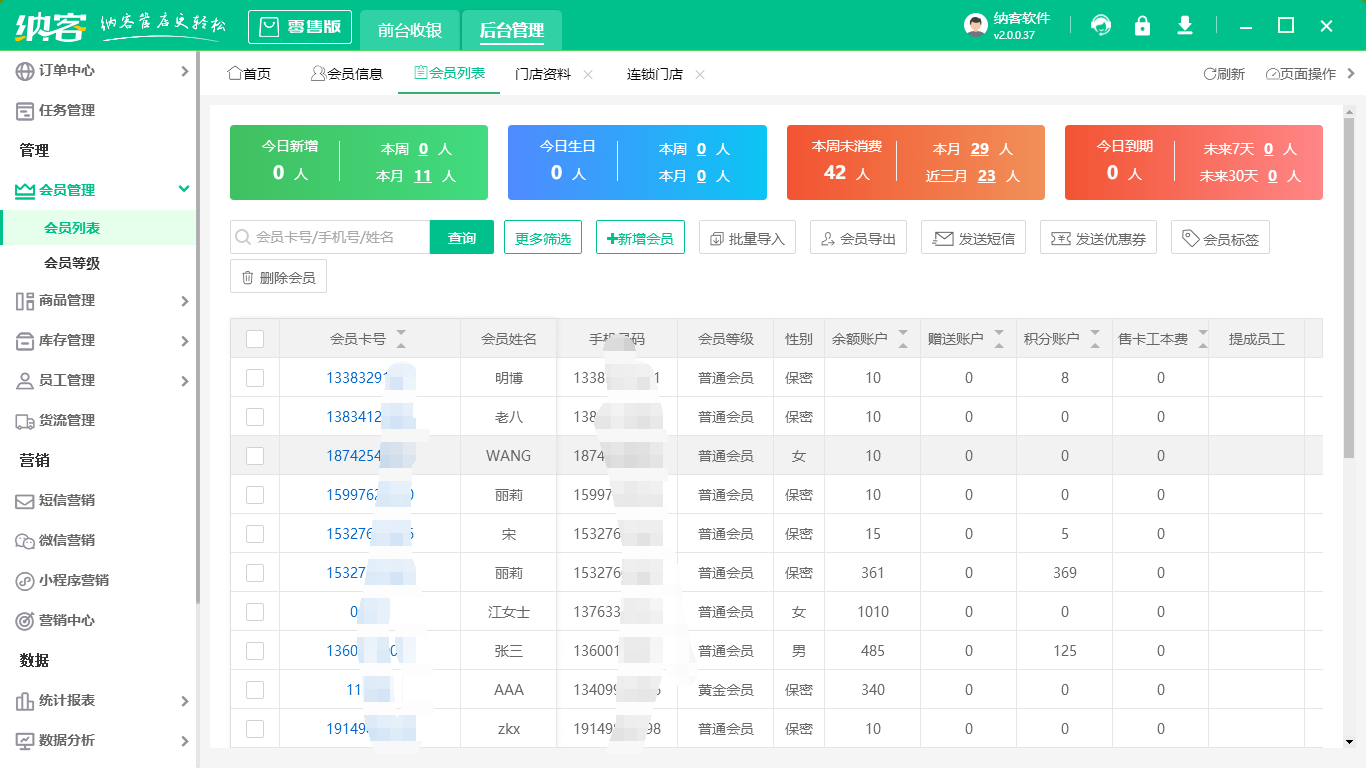This screenshot has height=768, width=1366.
Task: Open the customer service headset icon
Action: pyautogui.click(x=1101, y=25)
